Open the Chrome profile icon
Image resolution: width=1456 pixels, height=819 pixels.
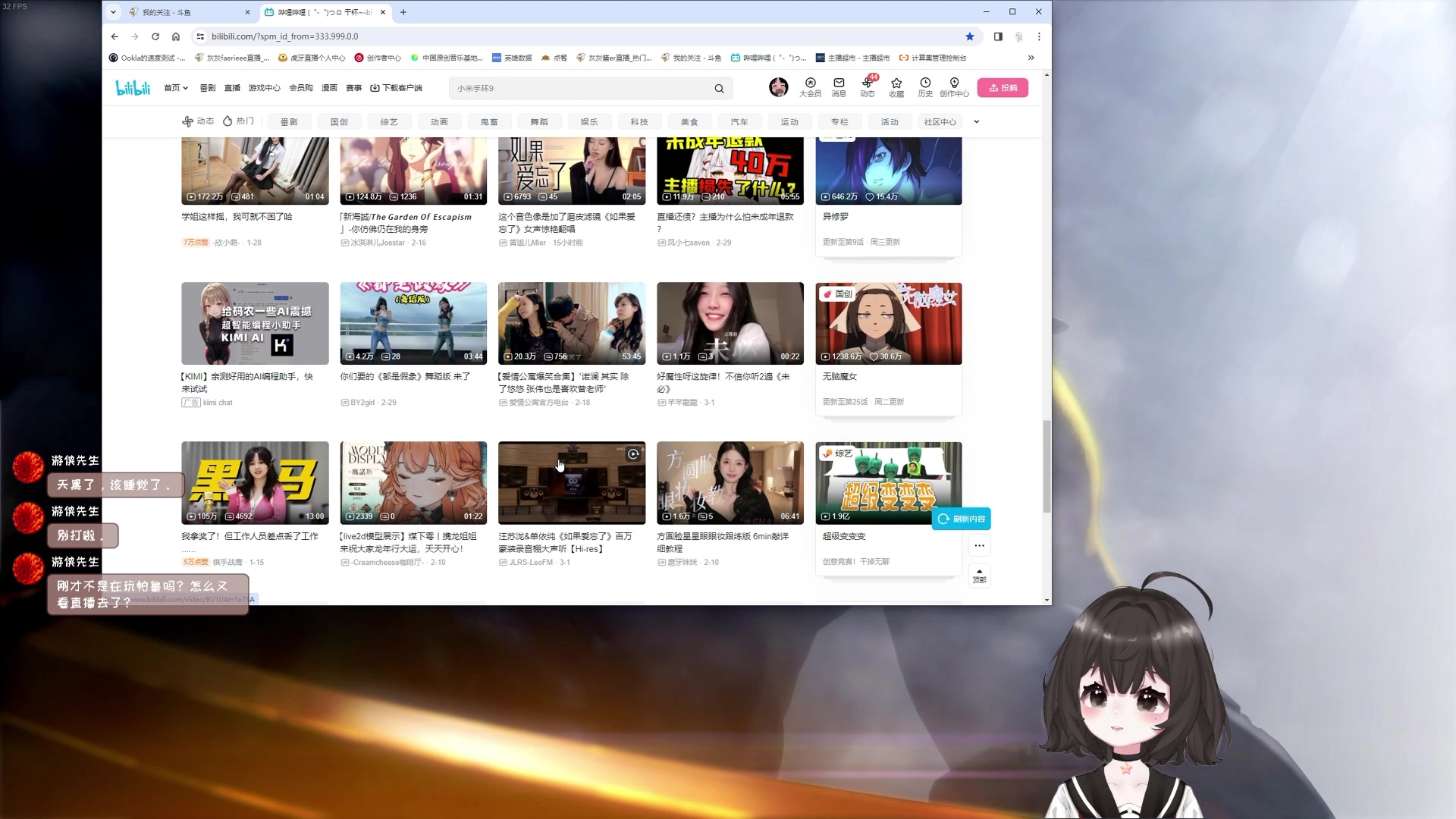coord(1019,36)
